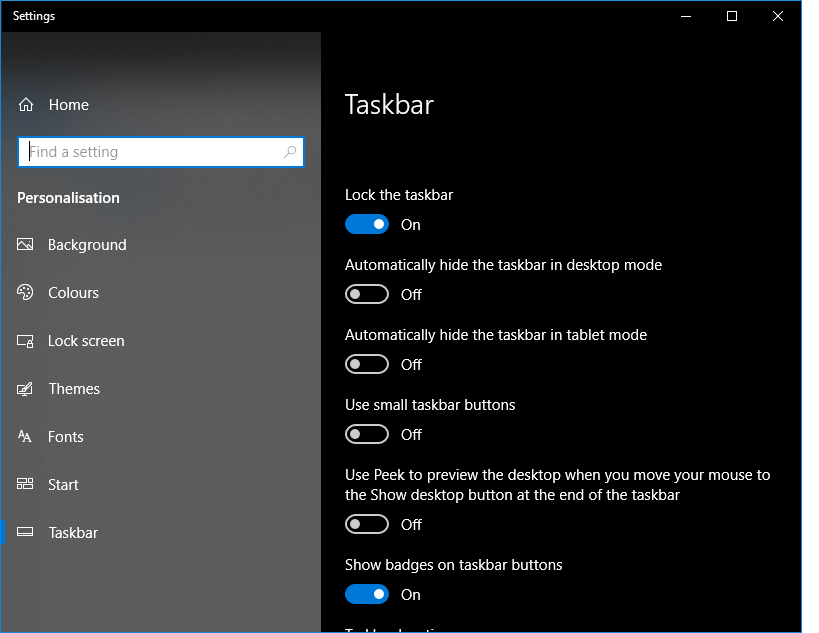Screen dimensions: 819x633
Task: Go to Lock screen settings
Action: (86, 341)
